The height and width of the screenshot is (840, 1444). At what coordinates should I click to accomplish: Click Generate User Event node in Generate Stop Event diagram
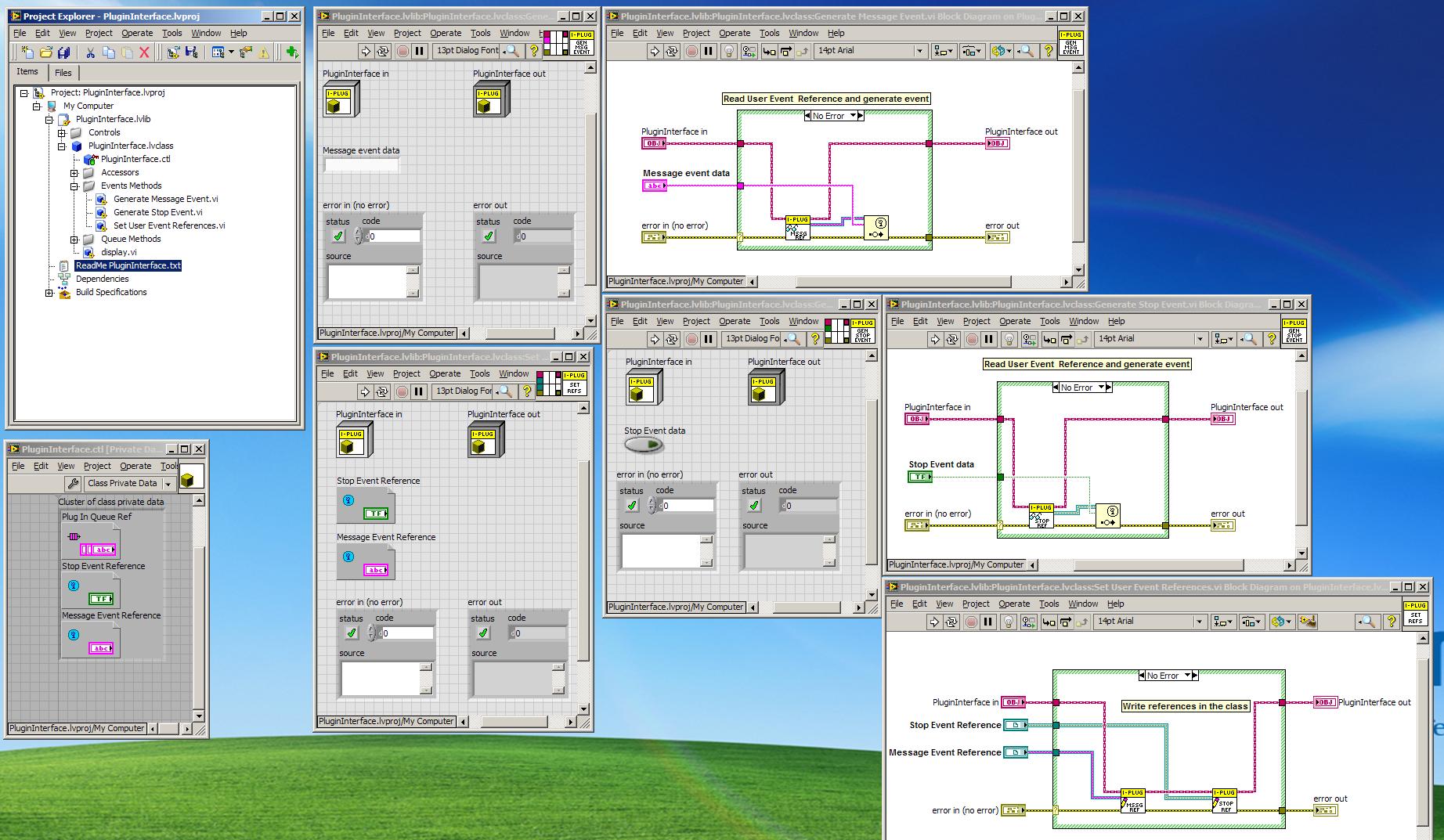(x=1108, y=516)
